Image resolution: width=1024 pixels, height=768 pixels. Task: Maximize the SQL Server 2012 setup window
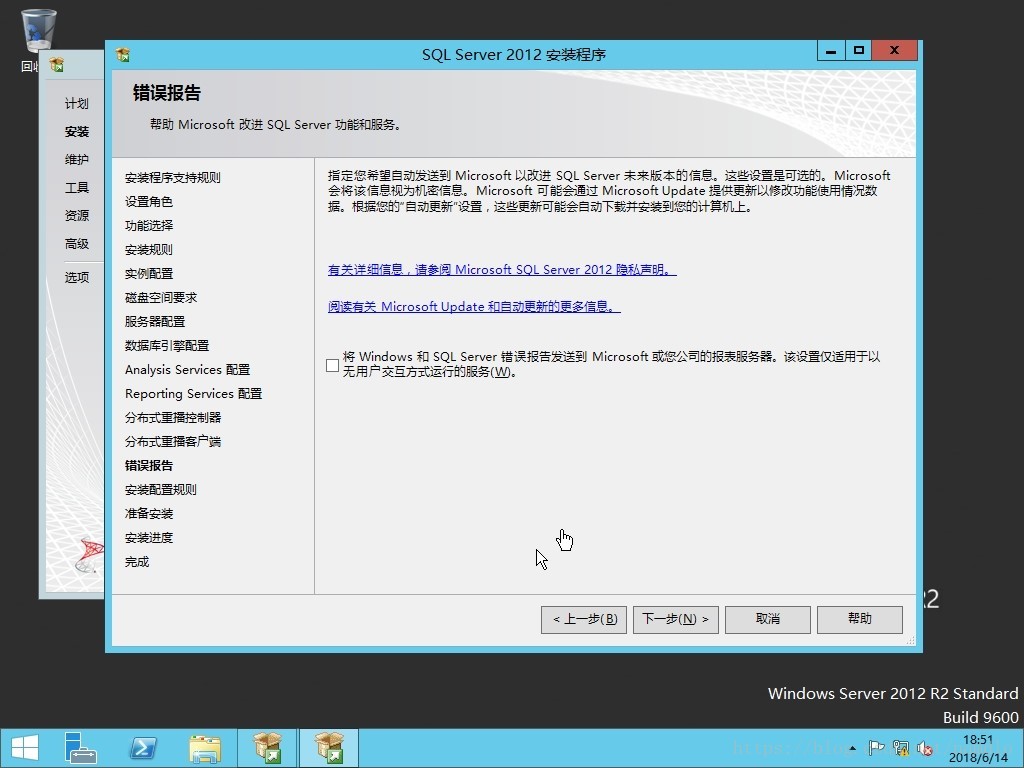coord(858,51)
